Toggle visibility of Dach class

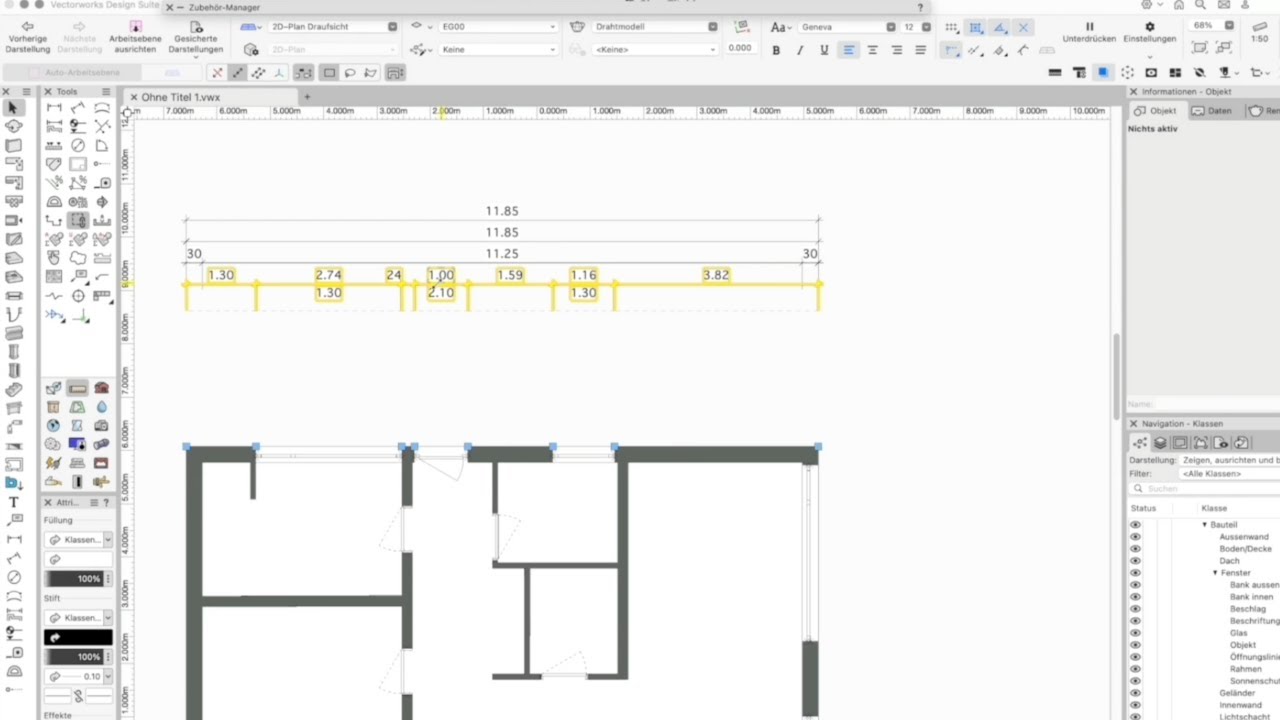coord(1135,561)
